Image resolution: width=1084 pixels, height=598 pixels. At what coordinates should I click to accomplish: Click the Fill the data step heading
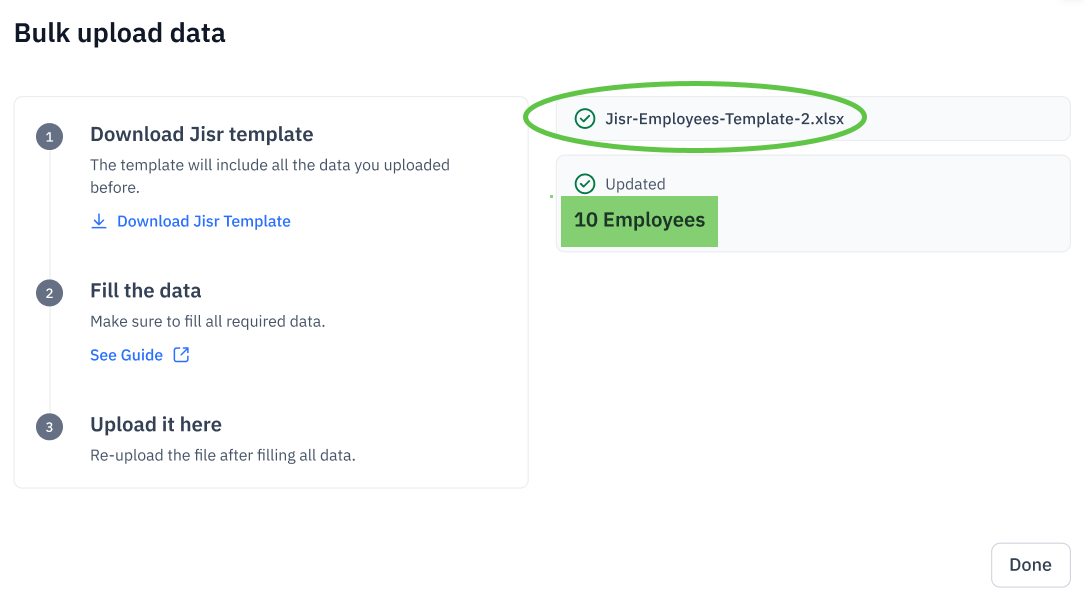click(x=145, y=291)
